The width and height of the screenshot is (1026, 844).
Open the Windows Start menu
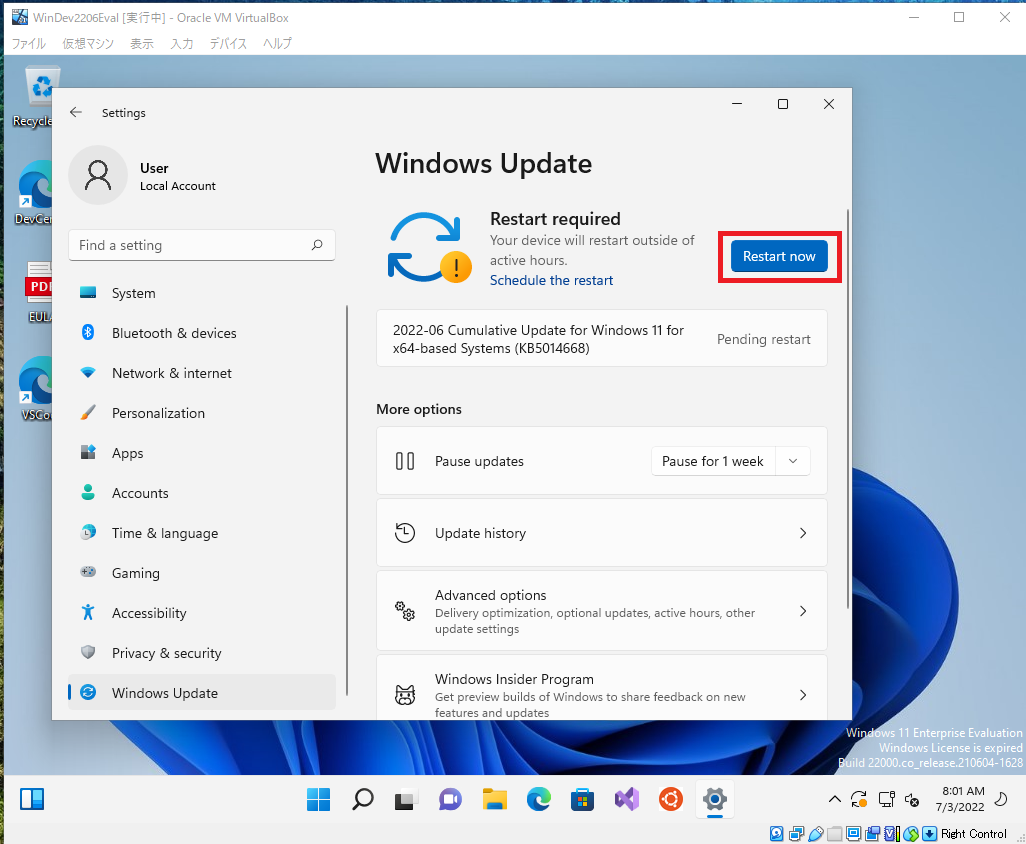point(319,800)
